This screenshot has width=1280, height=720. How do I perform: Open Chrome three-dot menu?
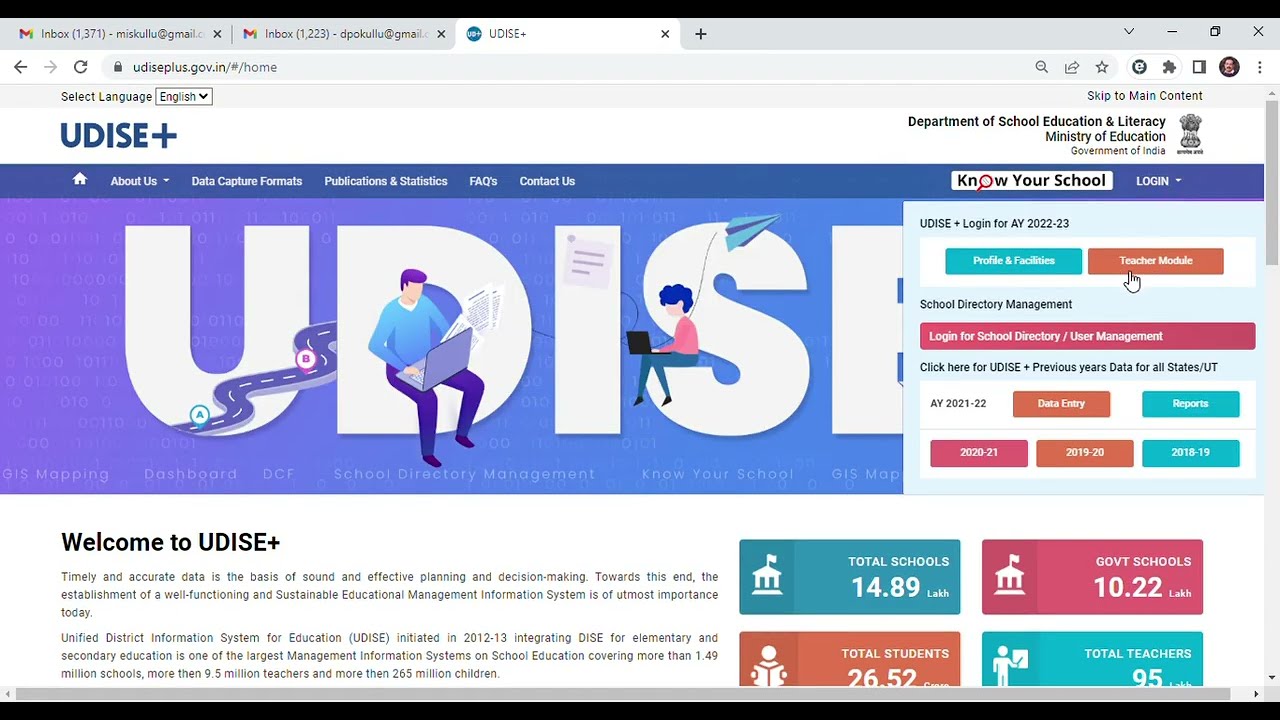1260,67
